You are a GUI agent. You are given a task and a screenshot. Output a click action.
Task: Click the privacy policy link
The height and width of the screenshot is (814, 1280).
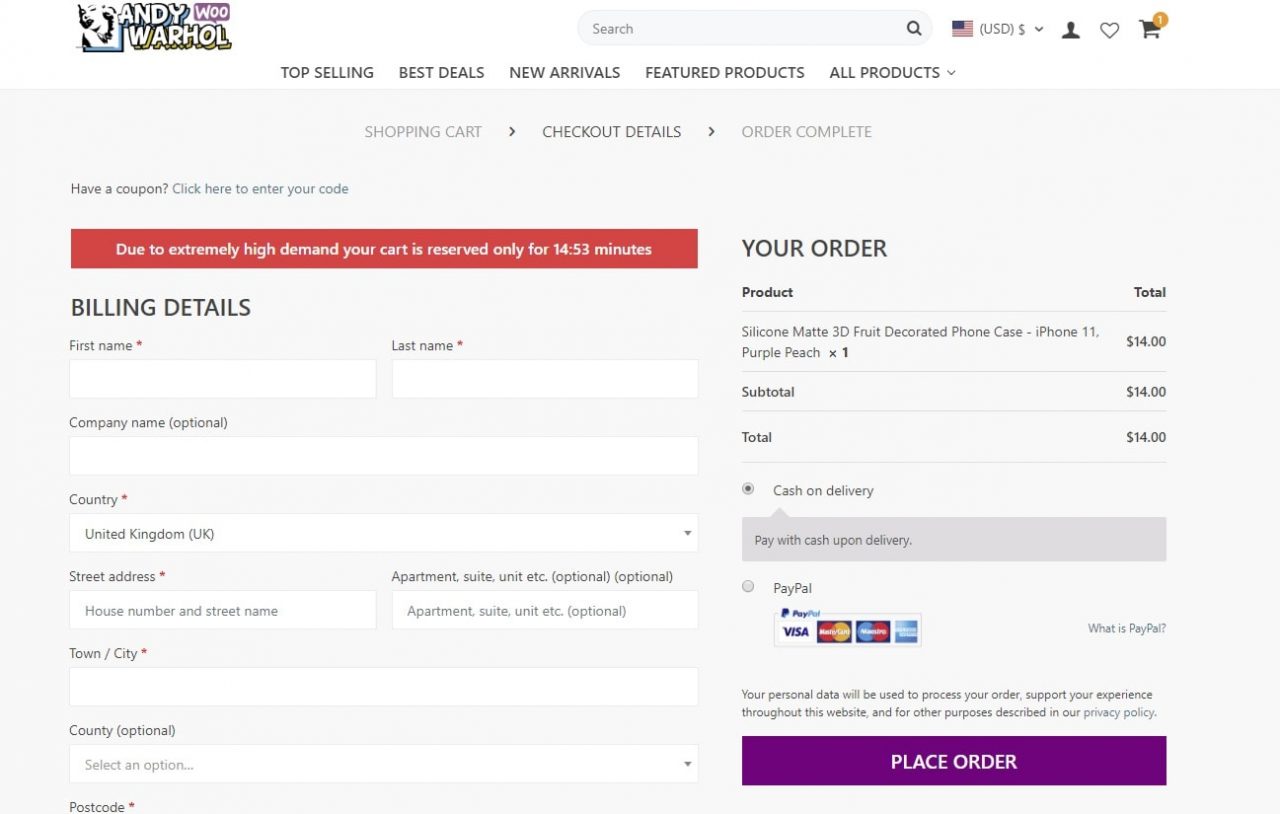1118,712
